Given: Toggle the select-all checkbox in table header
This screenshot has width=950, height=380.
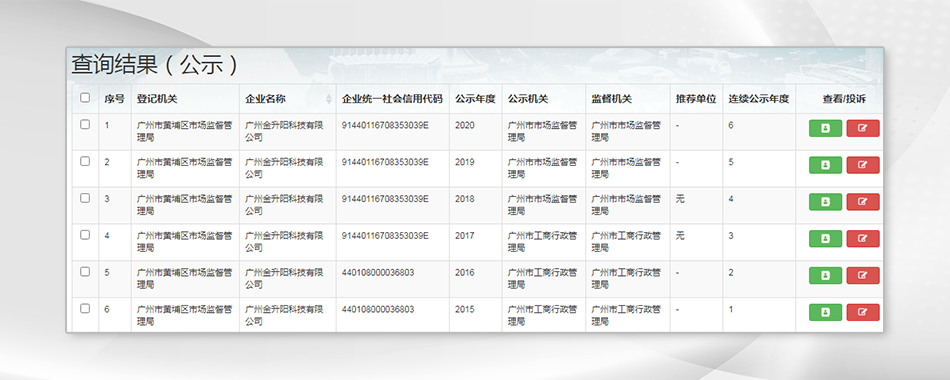Looking at the screenshot, I should pos(85,98).
